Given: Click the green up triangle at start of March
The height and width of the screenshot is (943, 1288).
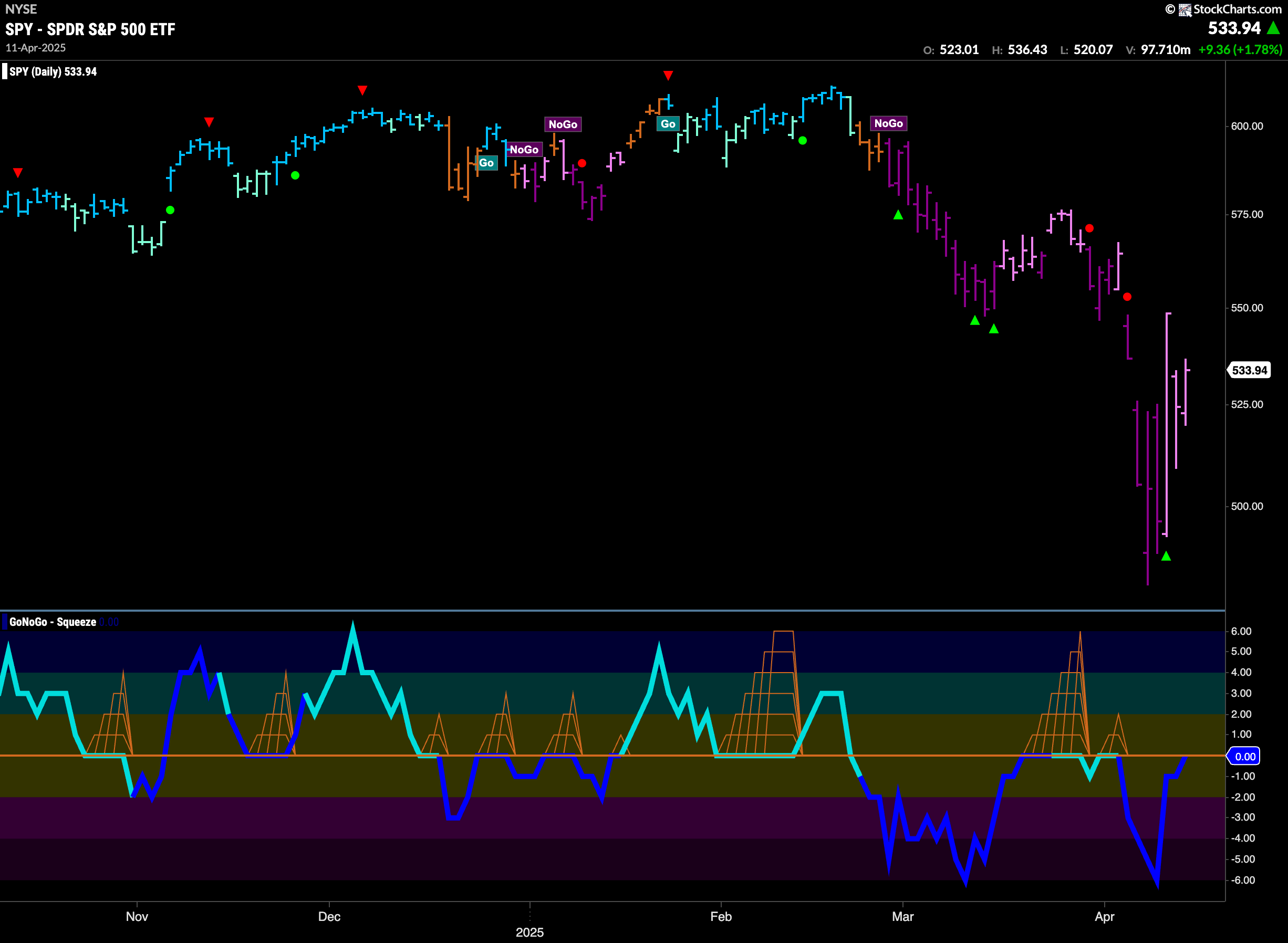Looking at the screenshot, I should 898,215.
